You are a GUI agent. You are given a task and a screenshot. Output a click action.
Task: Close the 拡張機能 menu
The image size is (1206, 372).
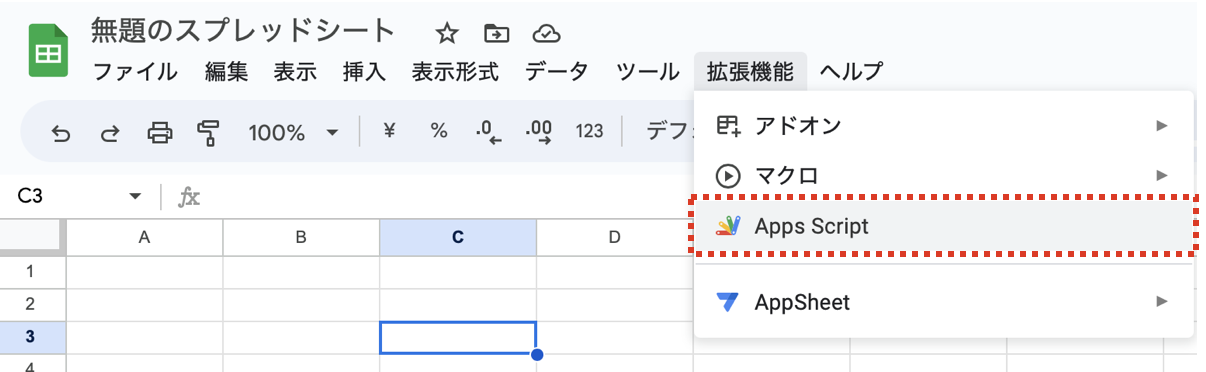coord(750,71)
